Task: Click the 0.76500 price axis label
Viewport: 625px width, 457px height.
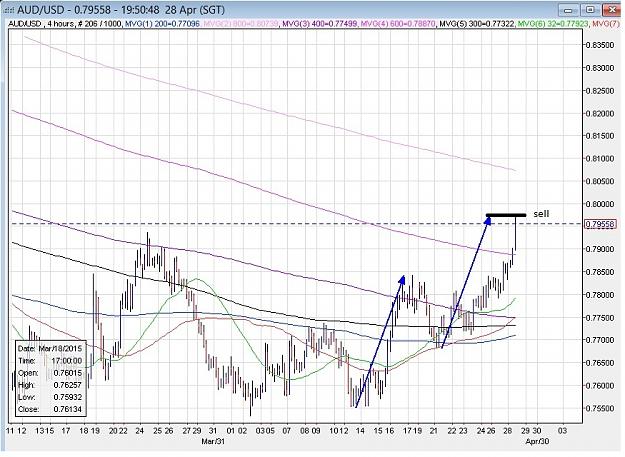Action: pyautogui.click(x=600, y=363)
